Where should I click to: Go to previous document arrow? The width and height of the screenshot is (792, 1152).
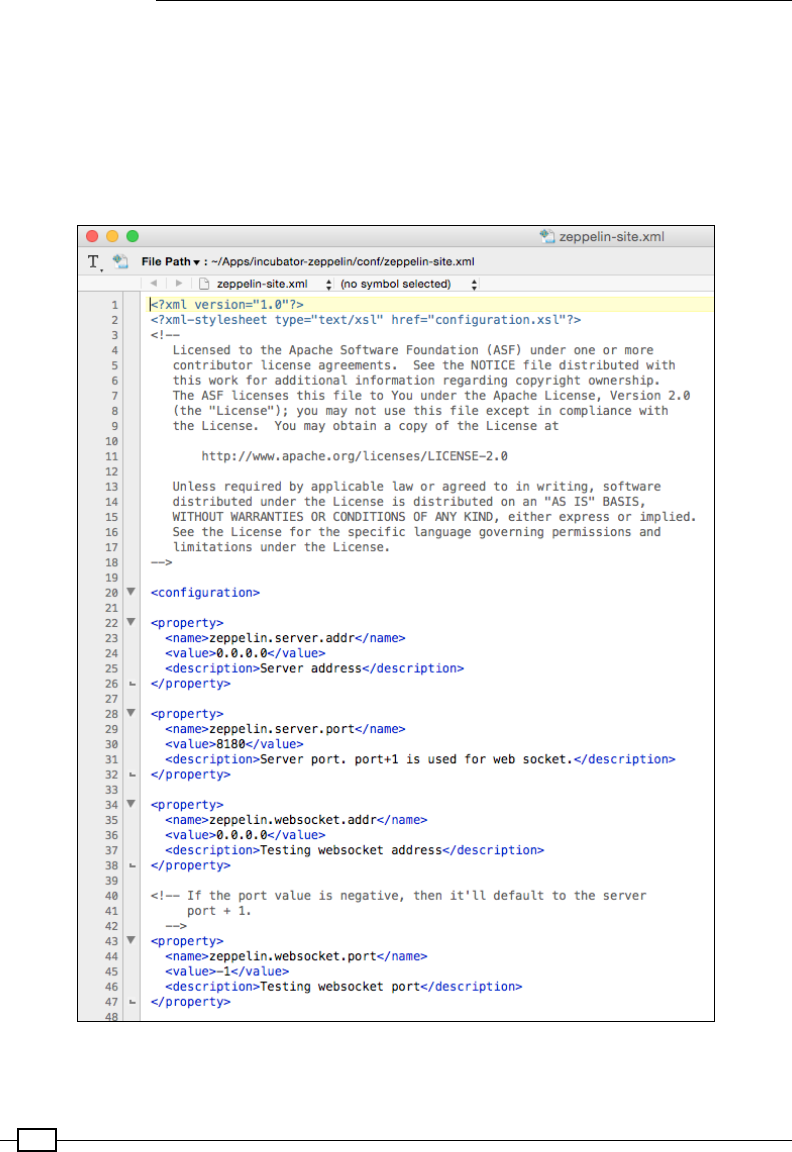154,283
